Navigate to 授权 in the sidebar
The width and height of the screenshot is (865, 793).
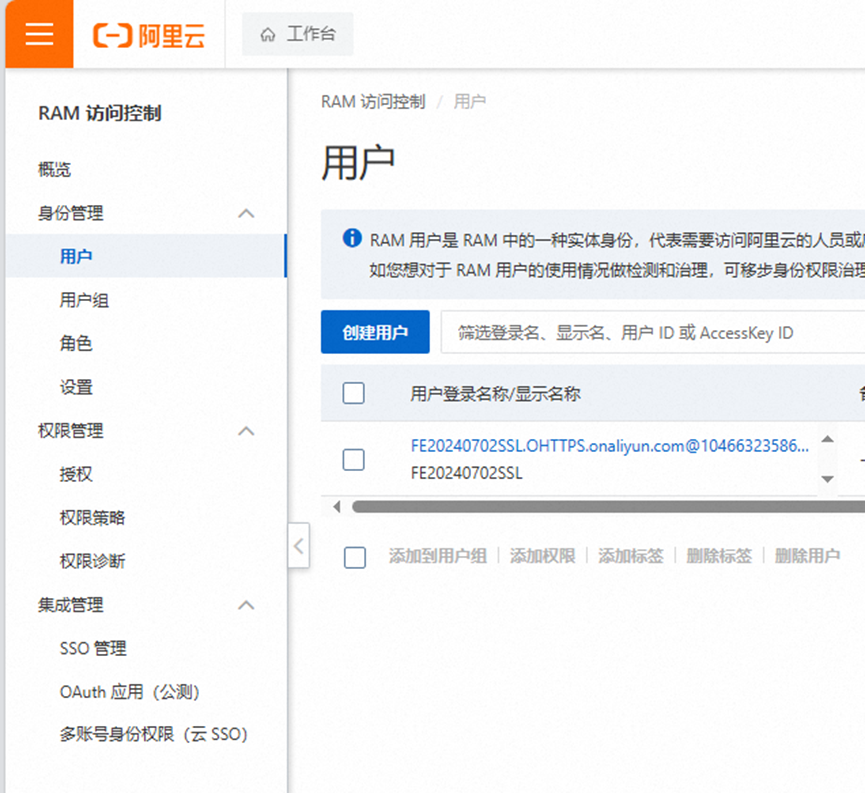(x=76, y=474)
